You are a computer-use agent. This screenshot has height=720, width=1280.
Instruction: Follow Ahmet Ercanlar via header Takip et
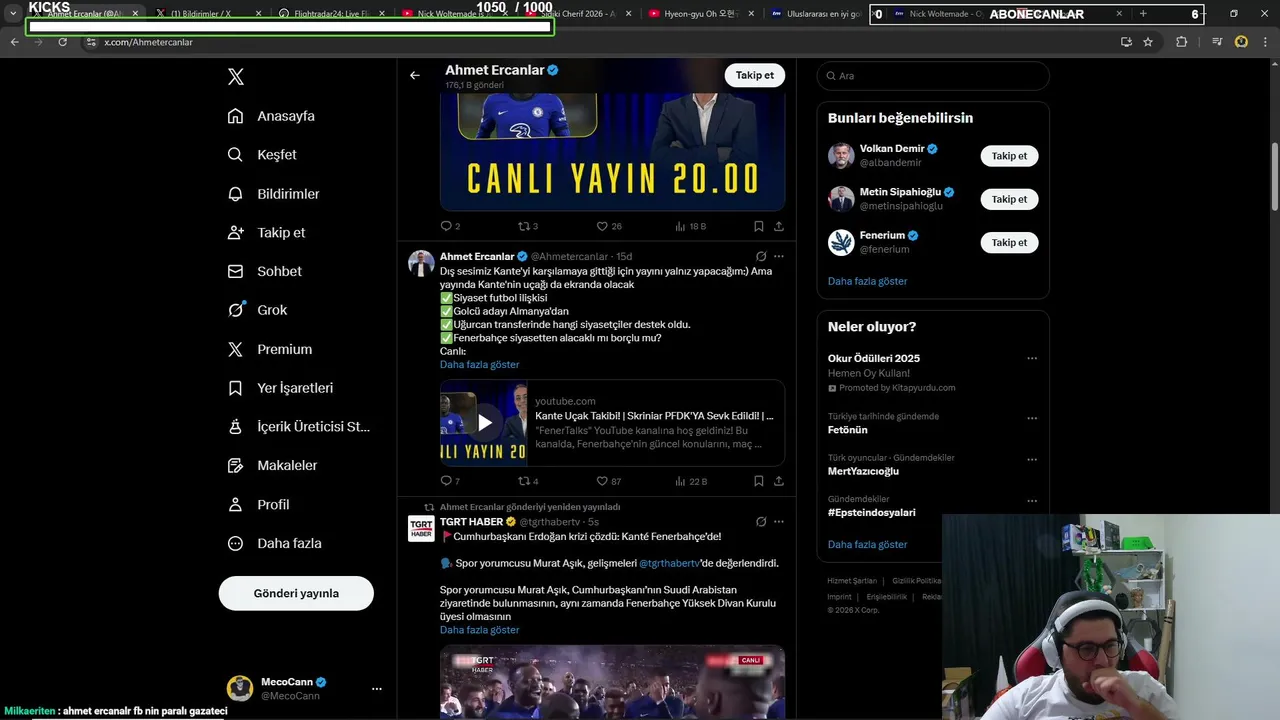(755, 75)
